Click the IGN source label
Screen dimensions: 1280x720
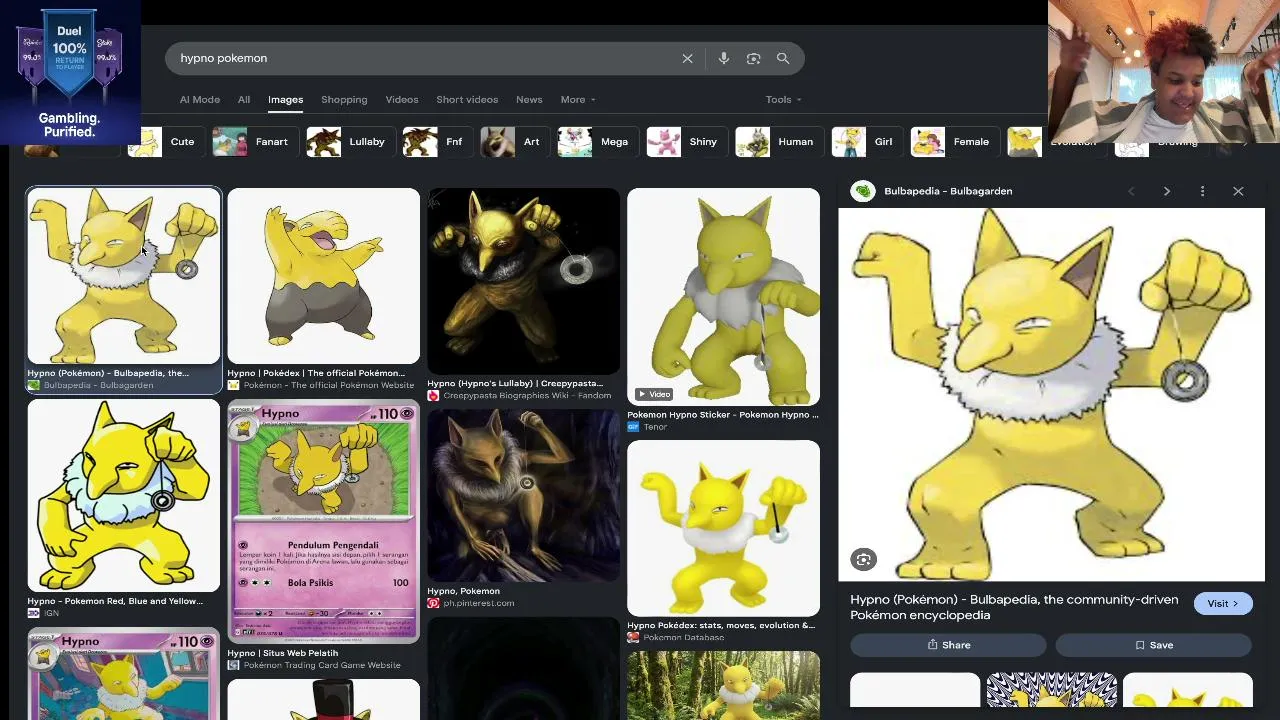pos(50,613)
